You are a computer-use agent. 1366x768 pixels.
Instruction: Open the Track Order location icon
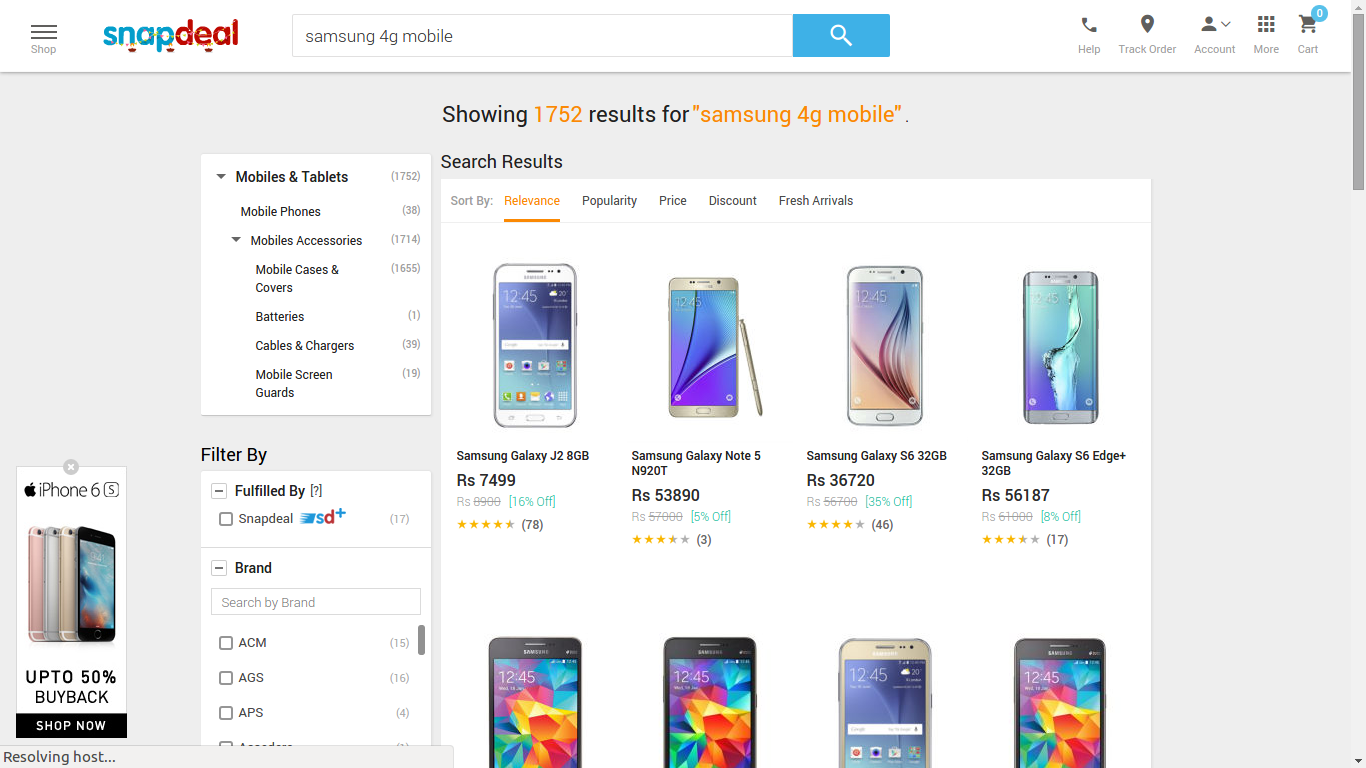coord(1147,26)
